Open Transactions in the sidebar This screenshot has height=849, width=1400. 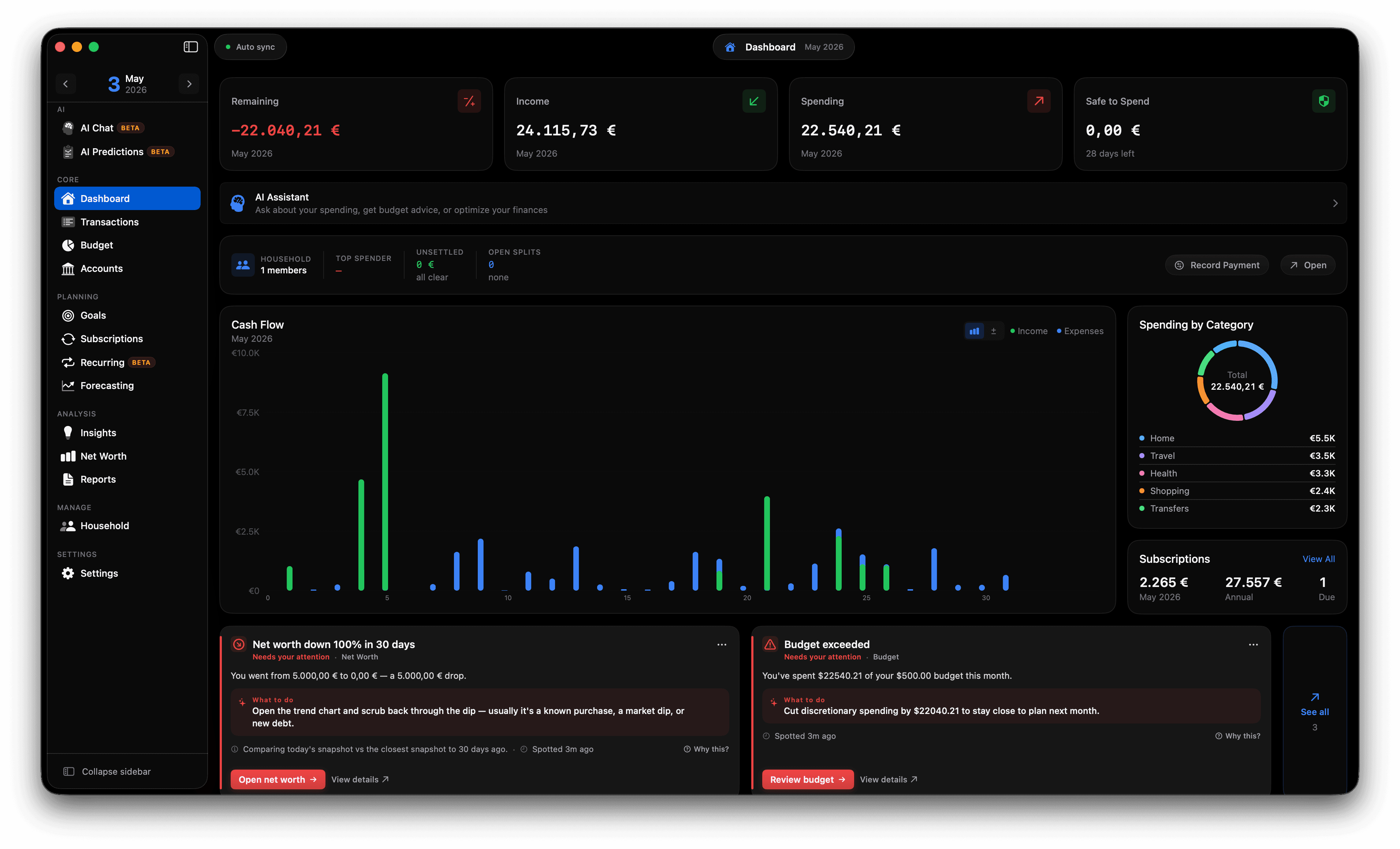click(127, 221)
